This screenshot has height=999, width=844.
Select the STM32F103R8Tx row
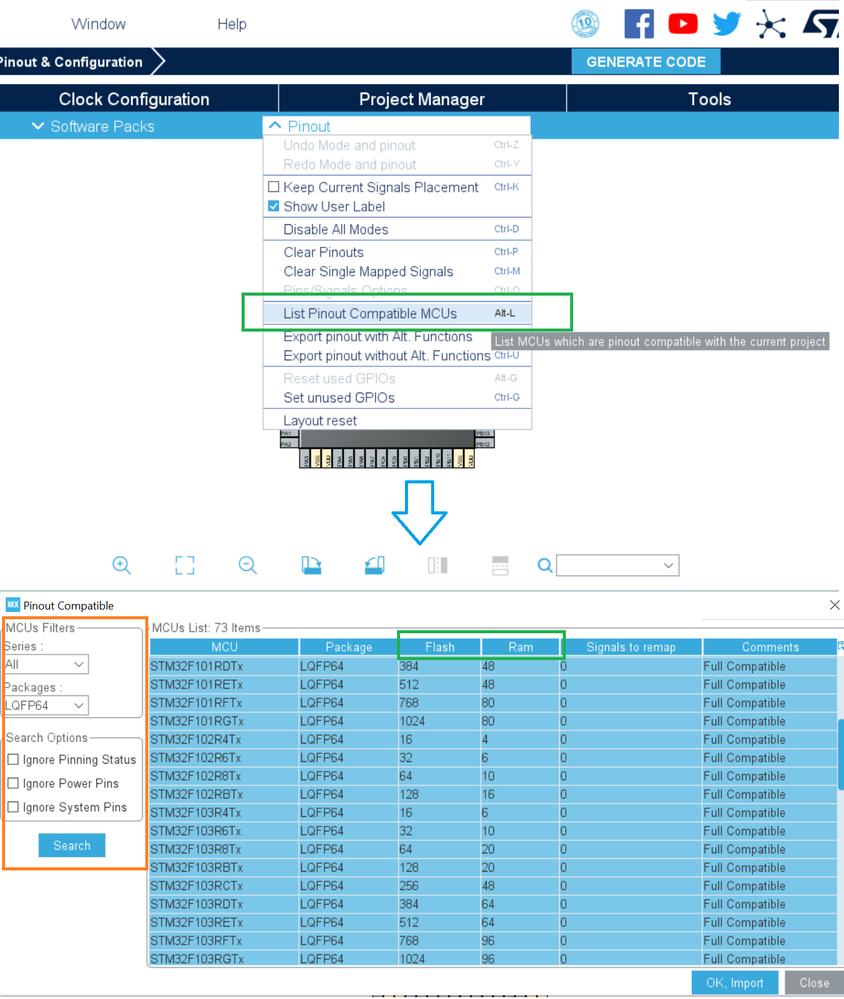tap(493, 849)
